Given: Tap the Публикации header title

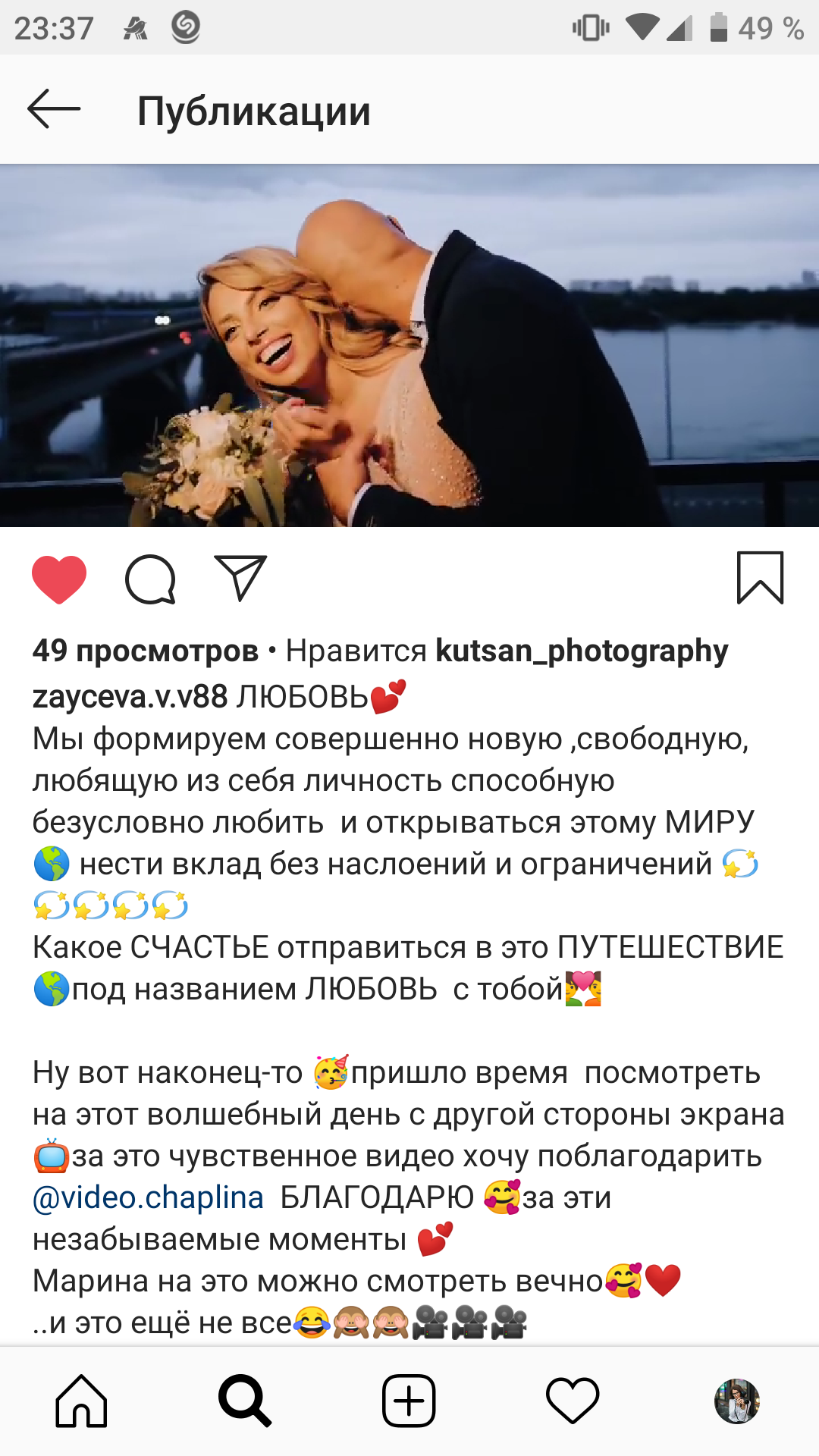Looking at the screenshot, I should pos(254,111).
